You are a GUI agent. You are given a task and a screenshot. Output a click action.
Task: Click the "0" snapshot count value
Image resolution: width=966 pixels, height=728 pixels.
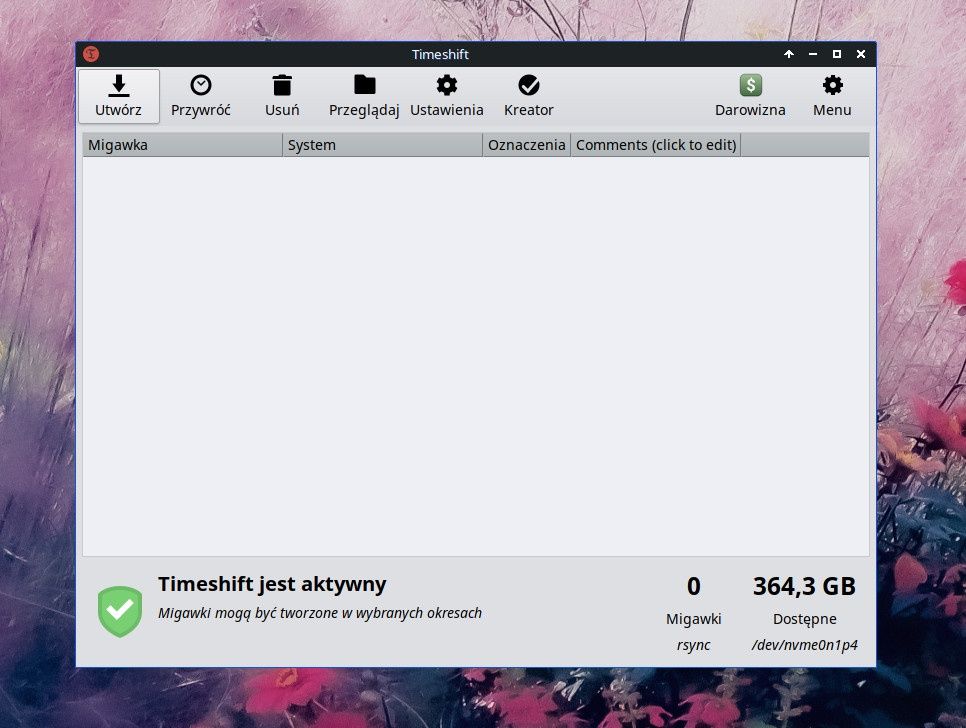click(694, 586)
